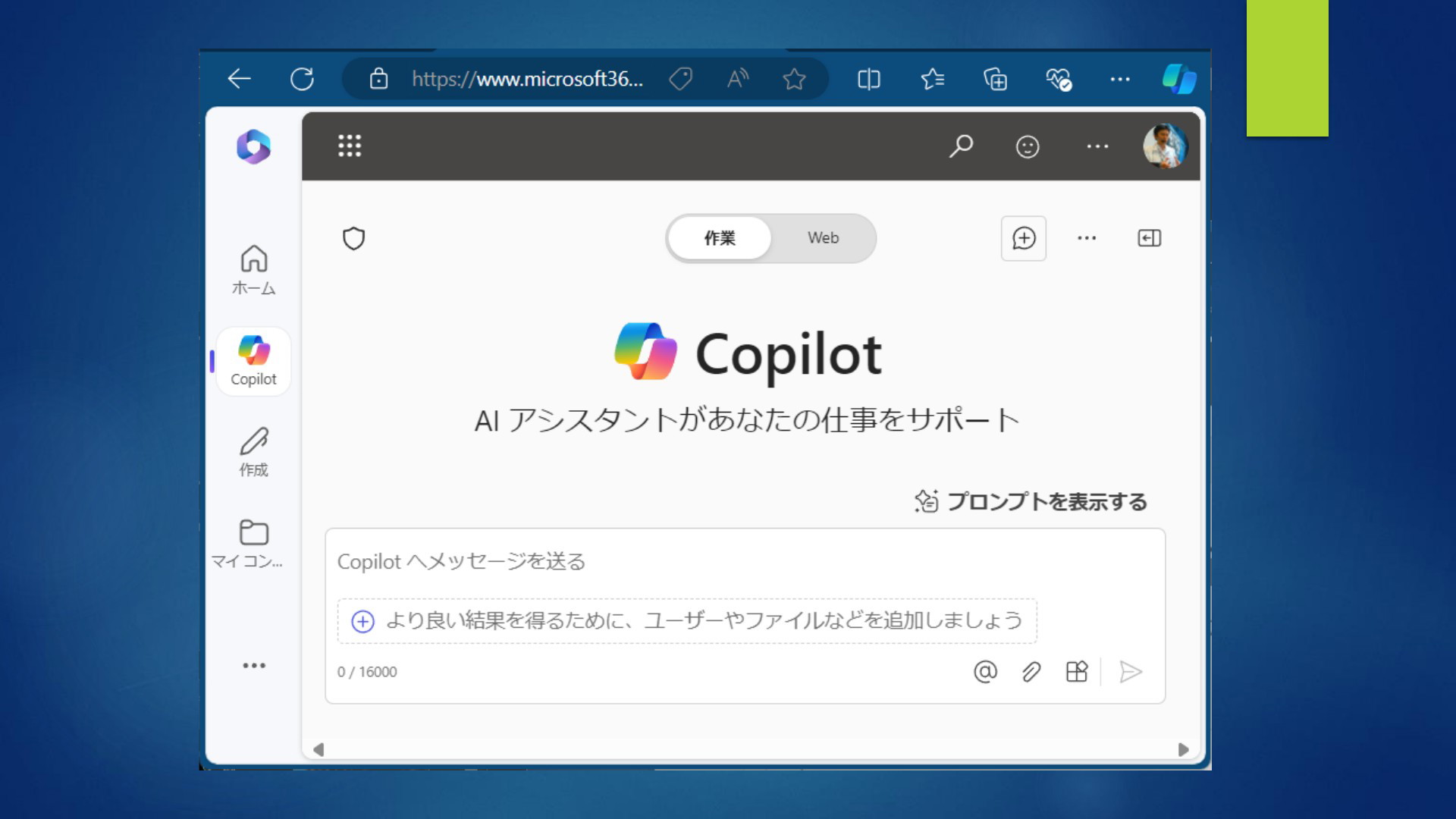Screen dimensions: 1456x819
Task: Open chat more options ellipsis
Action: pos(1087,238)
